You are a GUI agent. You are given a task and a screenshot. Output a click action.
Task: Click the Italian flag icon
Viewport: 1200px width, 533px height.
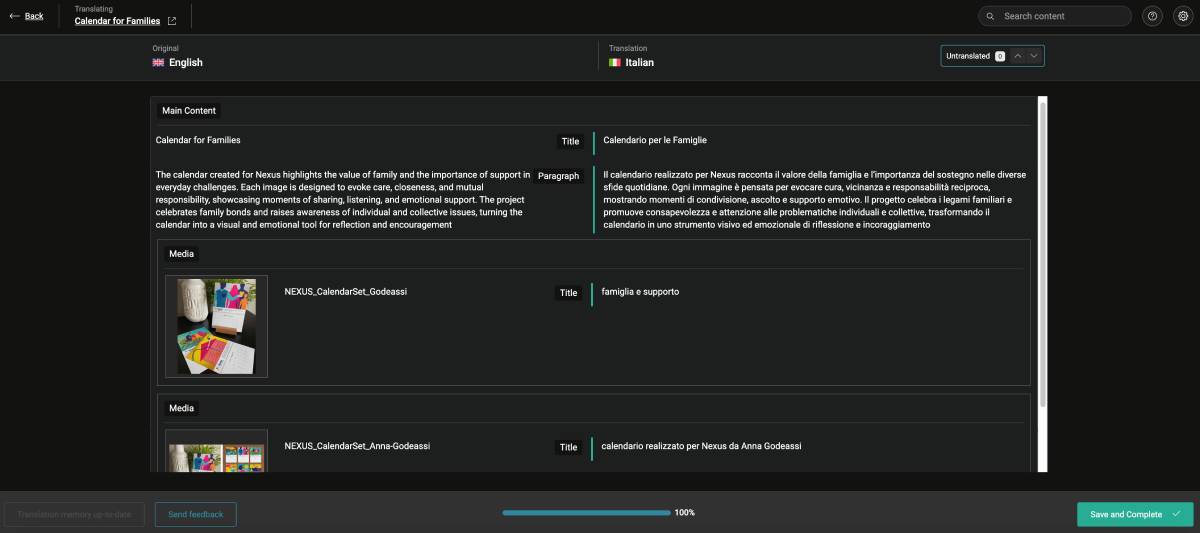(615, 63)
